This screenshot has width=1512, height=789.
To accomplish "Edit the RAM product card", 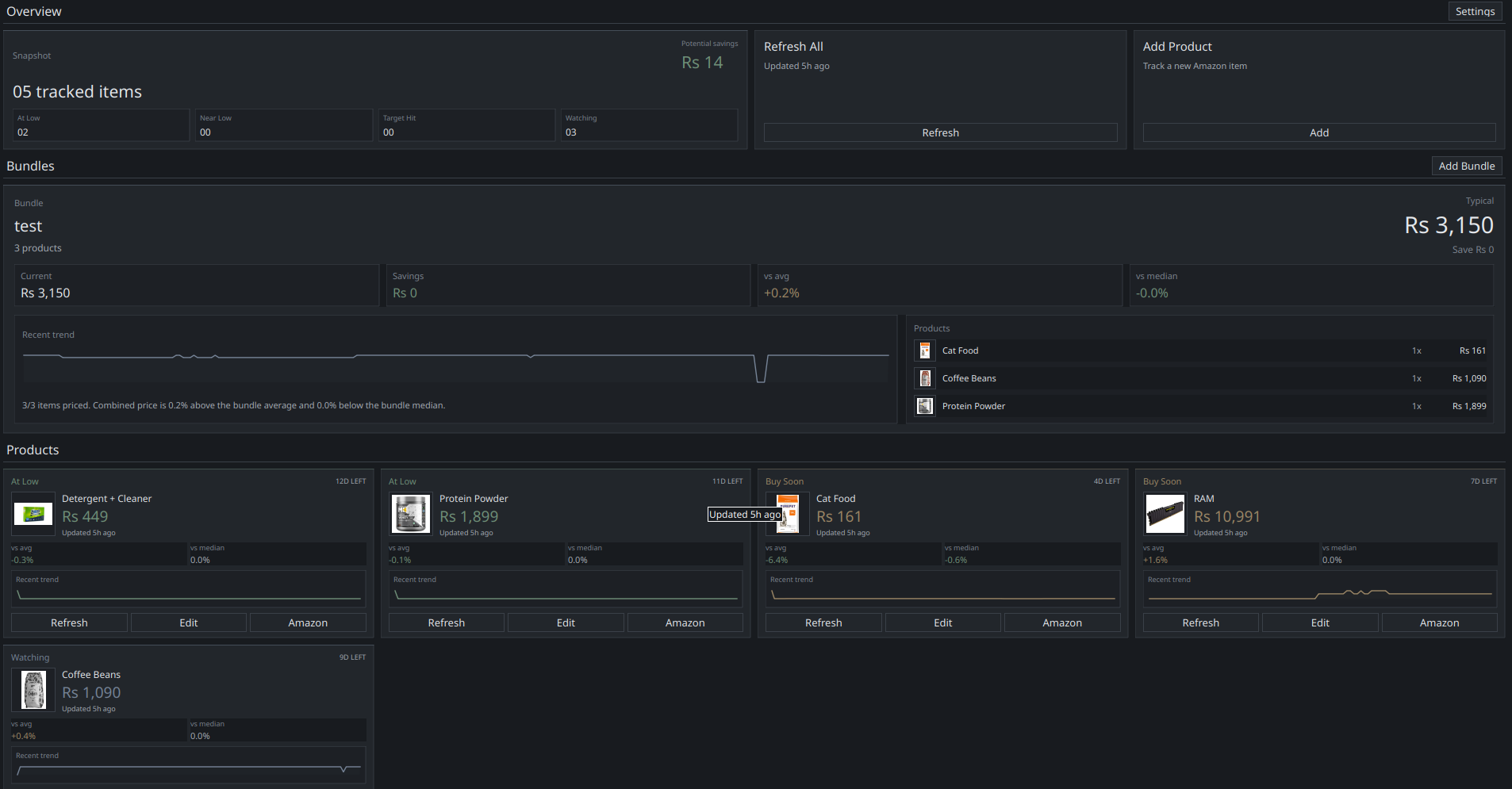I will [x=1320, y=622].
